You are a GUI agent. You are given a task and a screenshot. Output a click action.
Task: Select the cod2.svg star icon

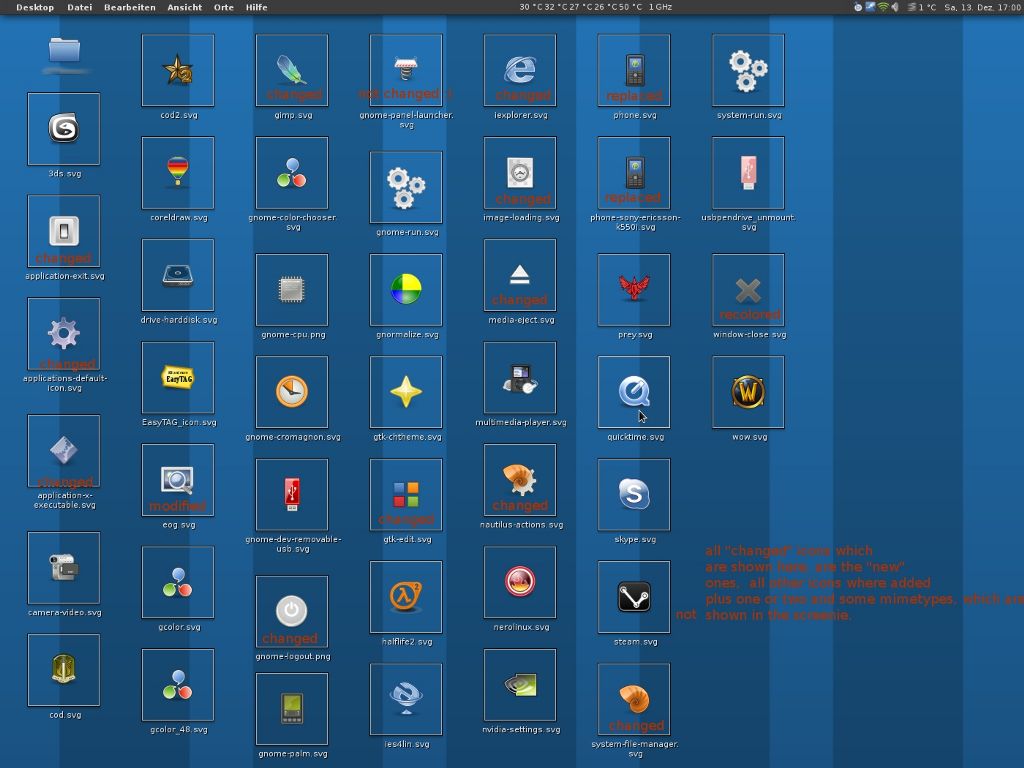coord(178,70)
